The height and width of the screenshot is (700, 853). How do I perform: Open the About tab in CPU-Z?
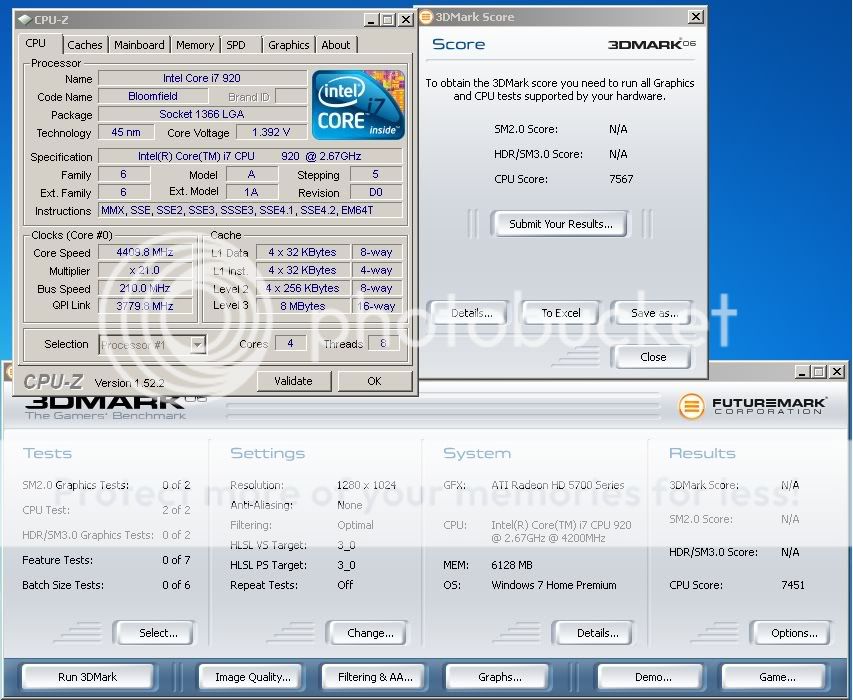pos(336,45)
